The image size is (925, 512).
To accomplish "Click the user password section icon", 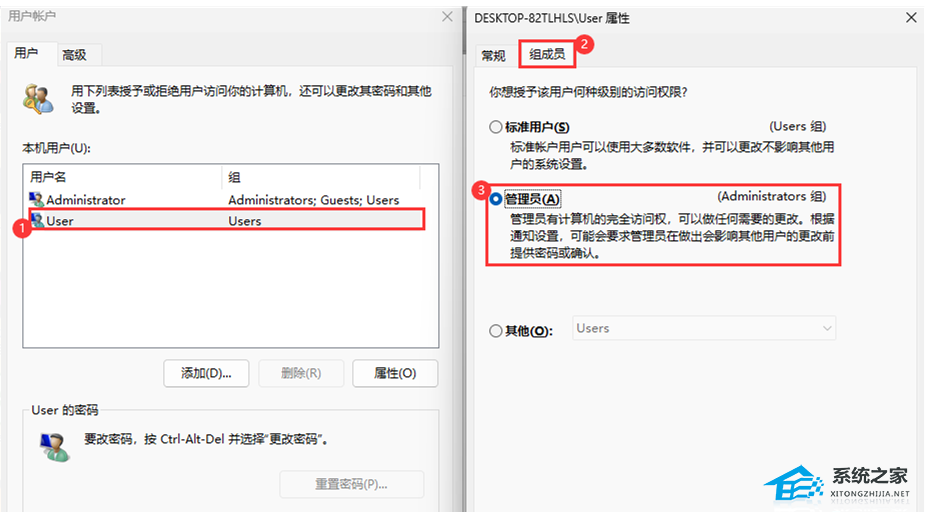I will click(x=55, y=447).
